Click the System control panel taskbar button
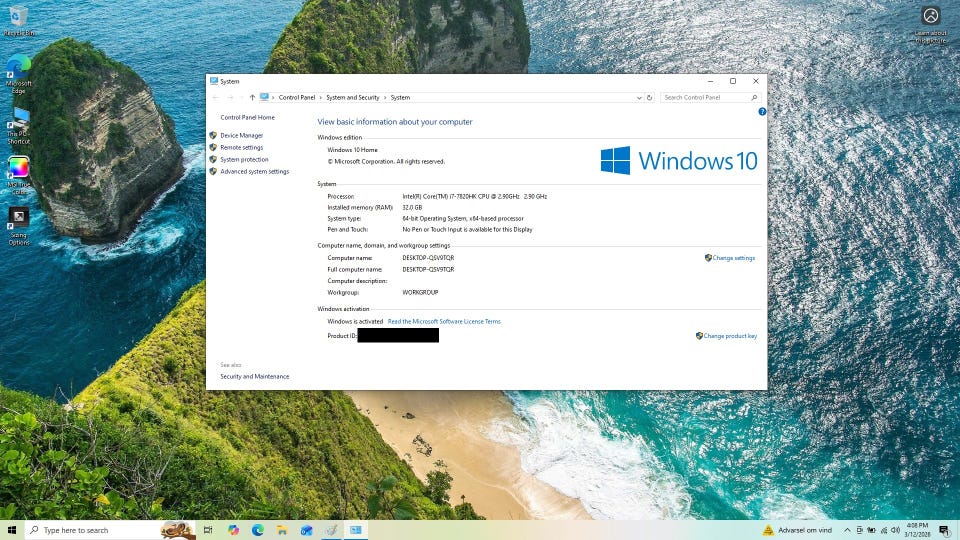Viewport: 960px width, 540px height. [x=356, y=530]
